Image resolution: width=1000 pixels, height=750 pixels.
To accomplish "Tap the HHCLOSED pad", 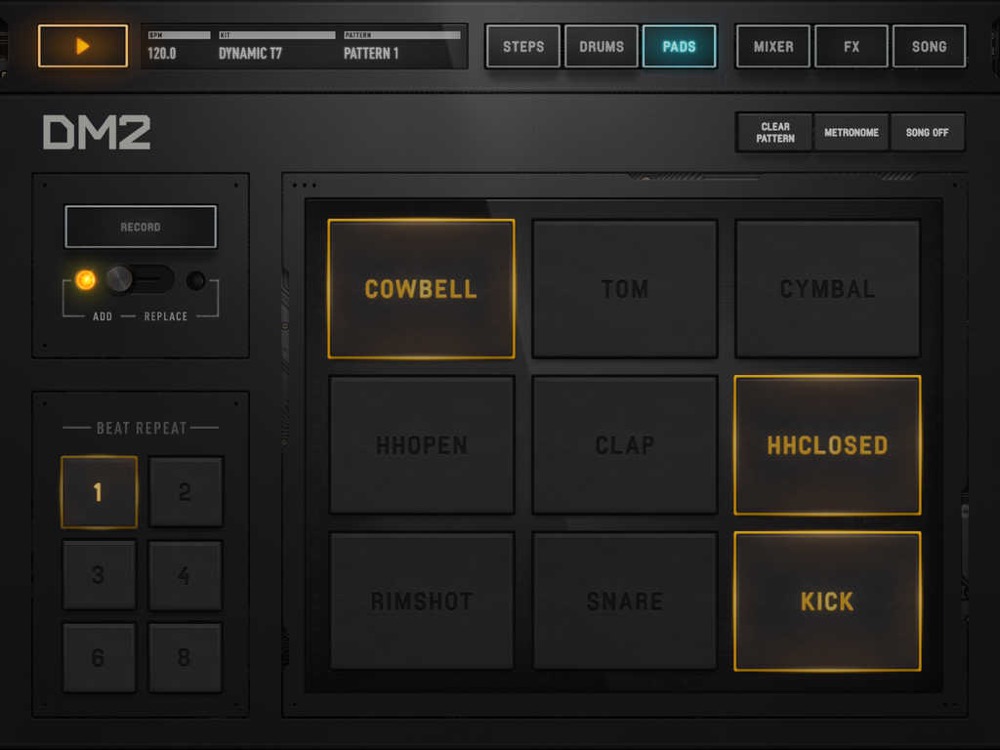I will tap(827, 445).
